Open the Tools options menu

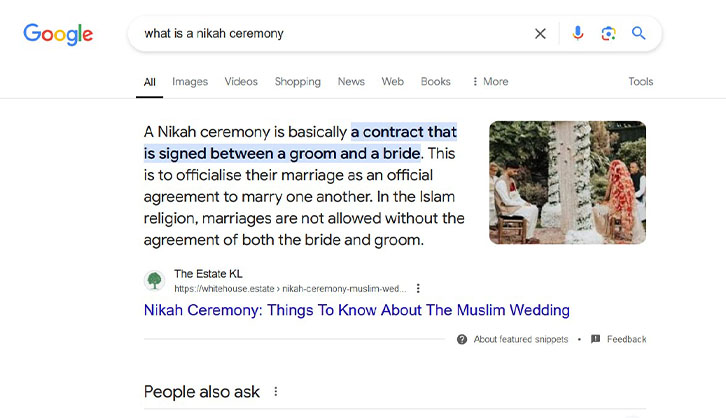[640, 82]
